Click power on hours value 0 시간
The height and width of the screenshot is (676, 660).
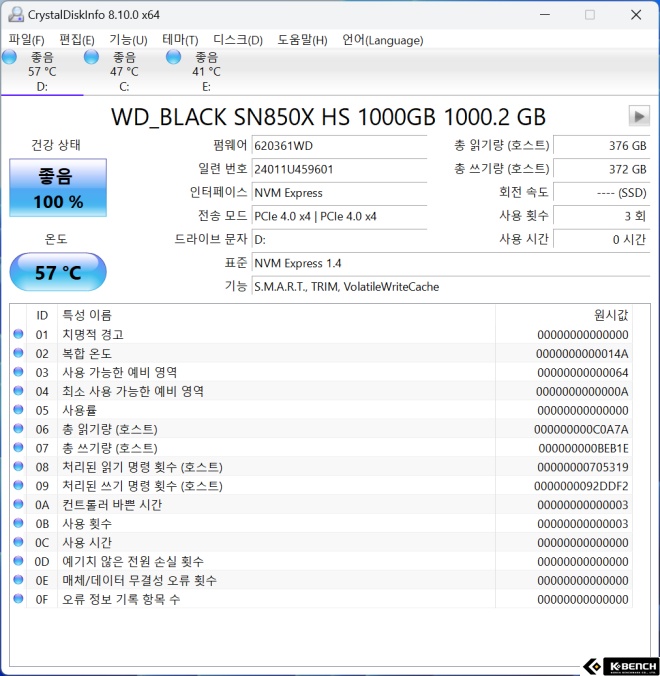coord(601,239)
